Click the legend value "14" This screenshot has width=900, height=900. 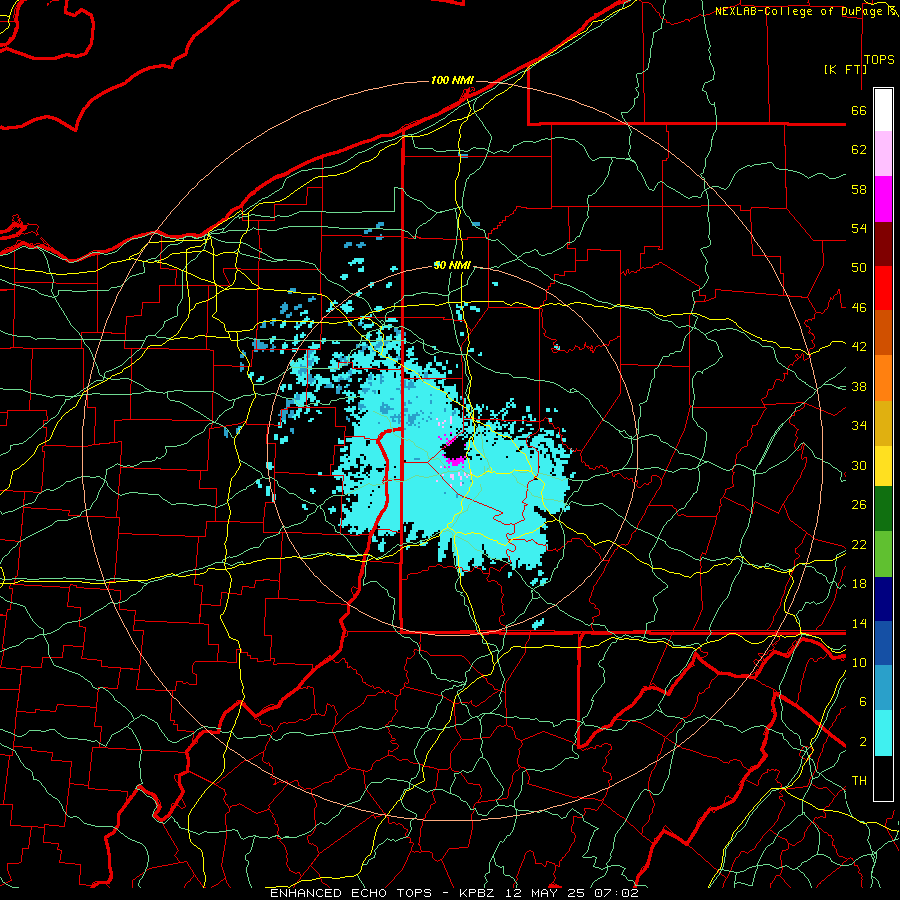[x=859, y=623]
